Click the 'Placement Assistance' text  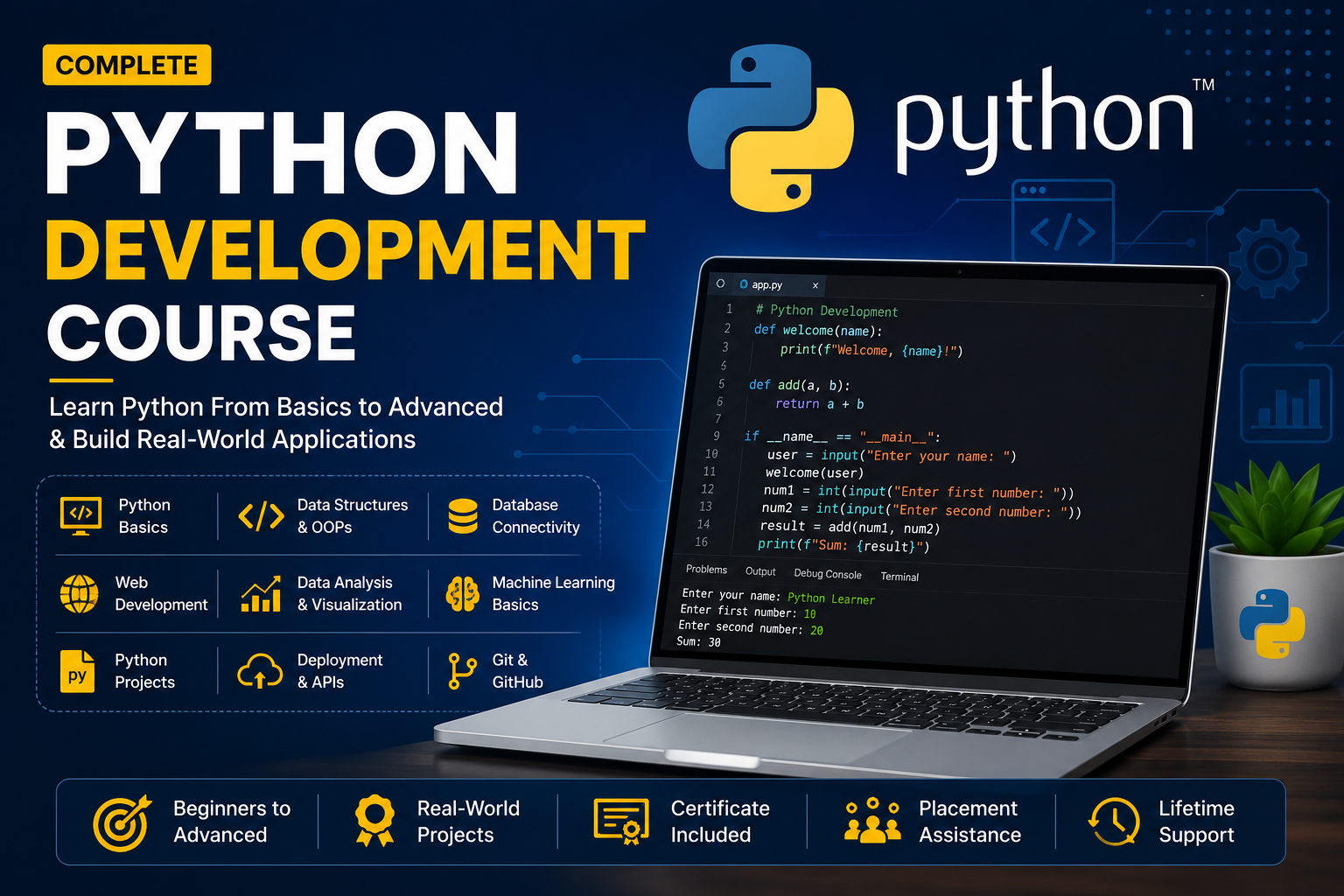[x=969, y=822]
